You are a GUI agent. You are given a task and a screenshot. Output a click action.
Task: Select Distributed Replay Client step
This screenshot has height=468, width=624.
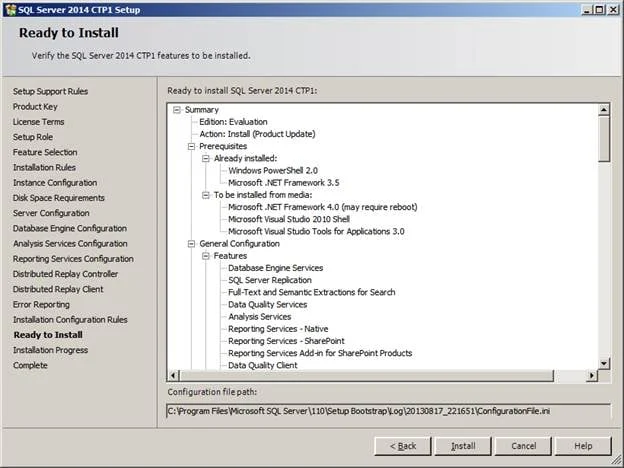point(58,289)
